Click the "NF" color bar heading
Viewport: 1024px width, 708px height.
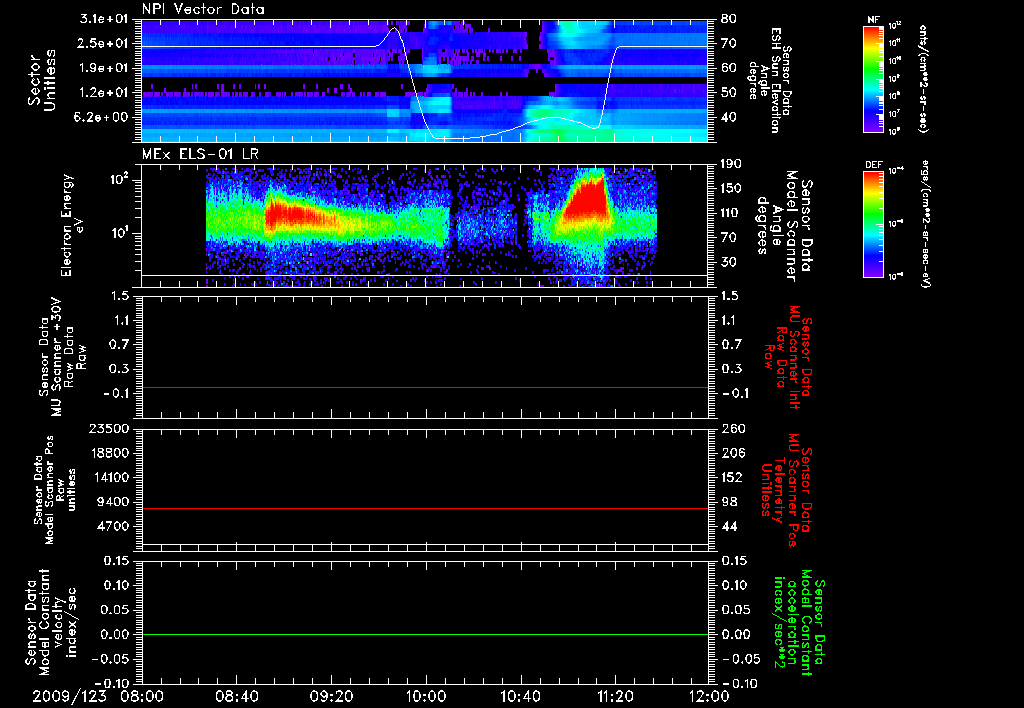(x=874, y=20)
